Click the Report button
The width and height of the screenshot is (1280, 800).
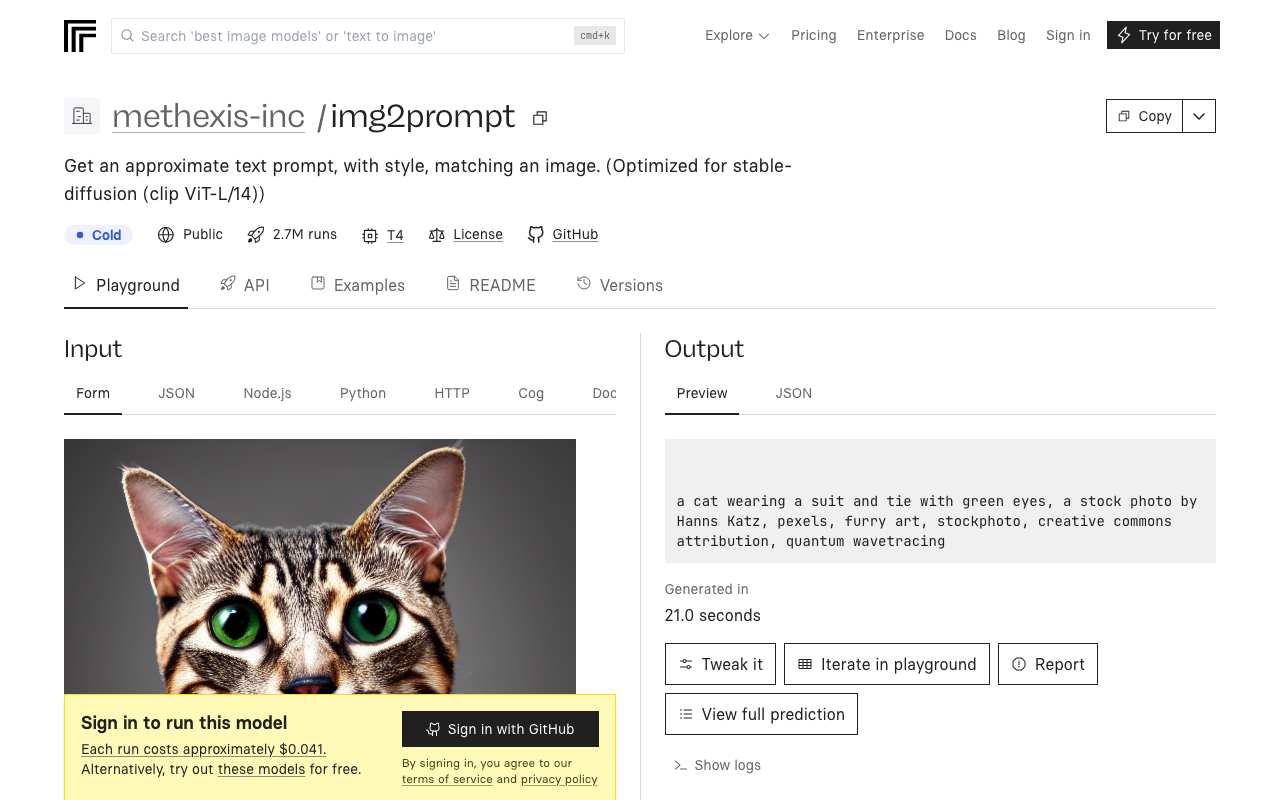[x=1047, y=664]
